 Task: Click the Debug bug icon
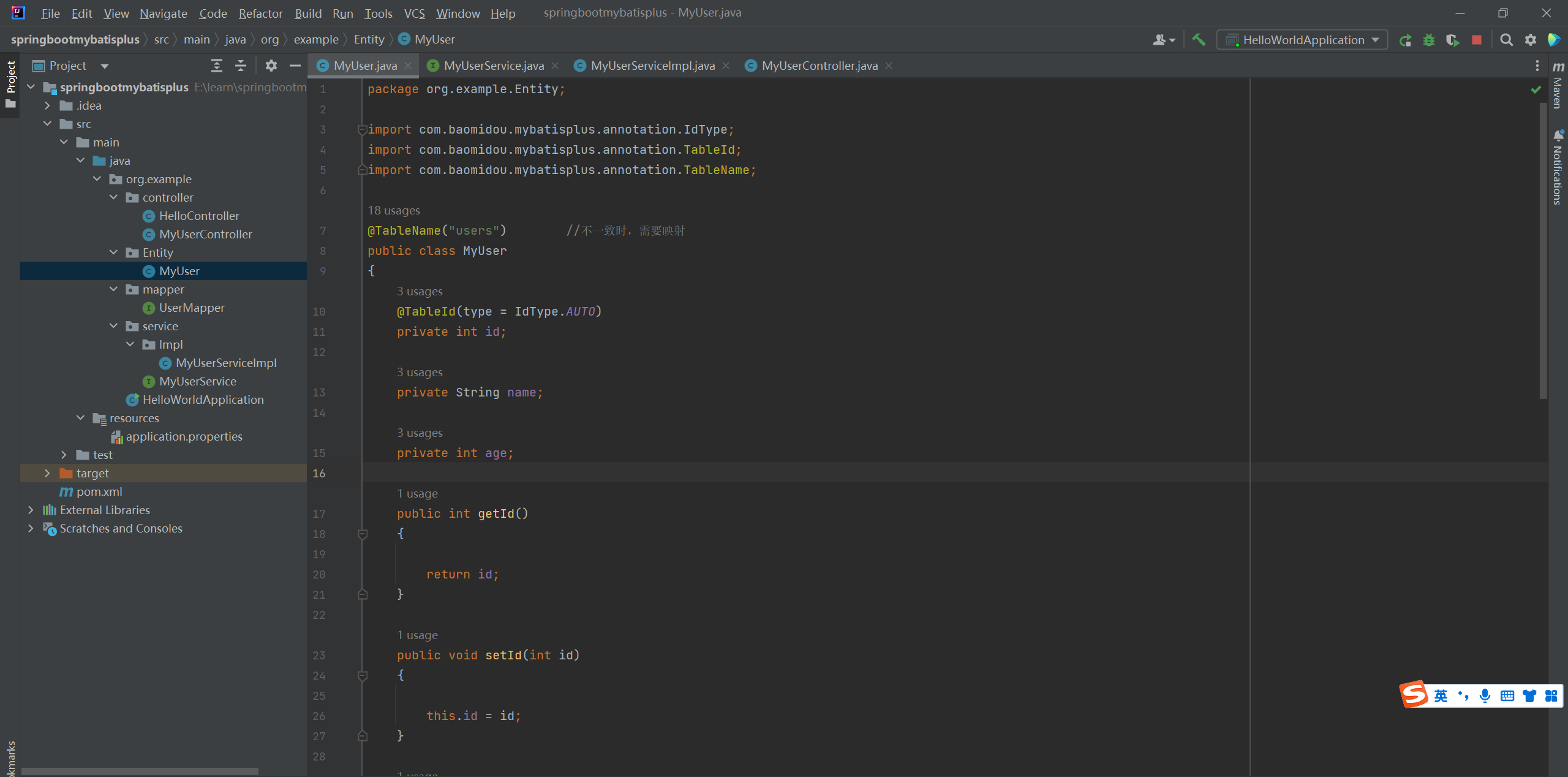click(1429, 40)
